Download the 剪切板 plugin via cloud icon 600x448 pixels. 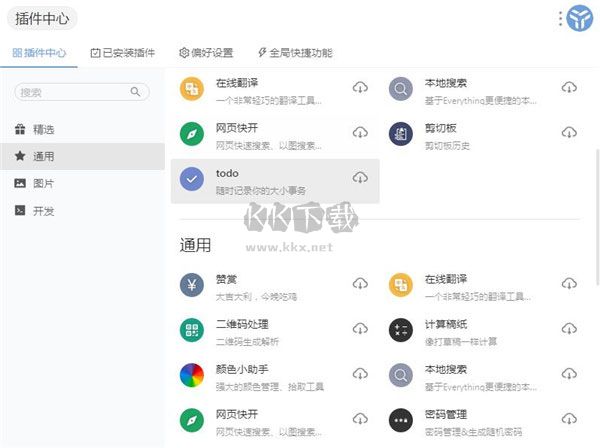[569, 133]
